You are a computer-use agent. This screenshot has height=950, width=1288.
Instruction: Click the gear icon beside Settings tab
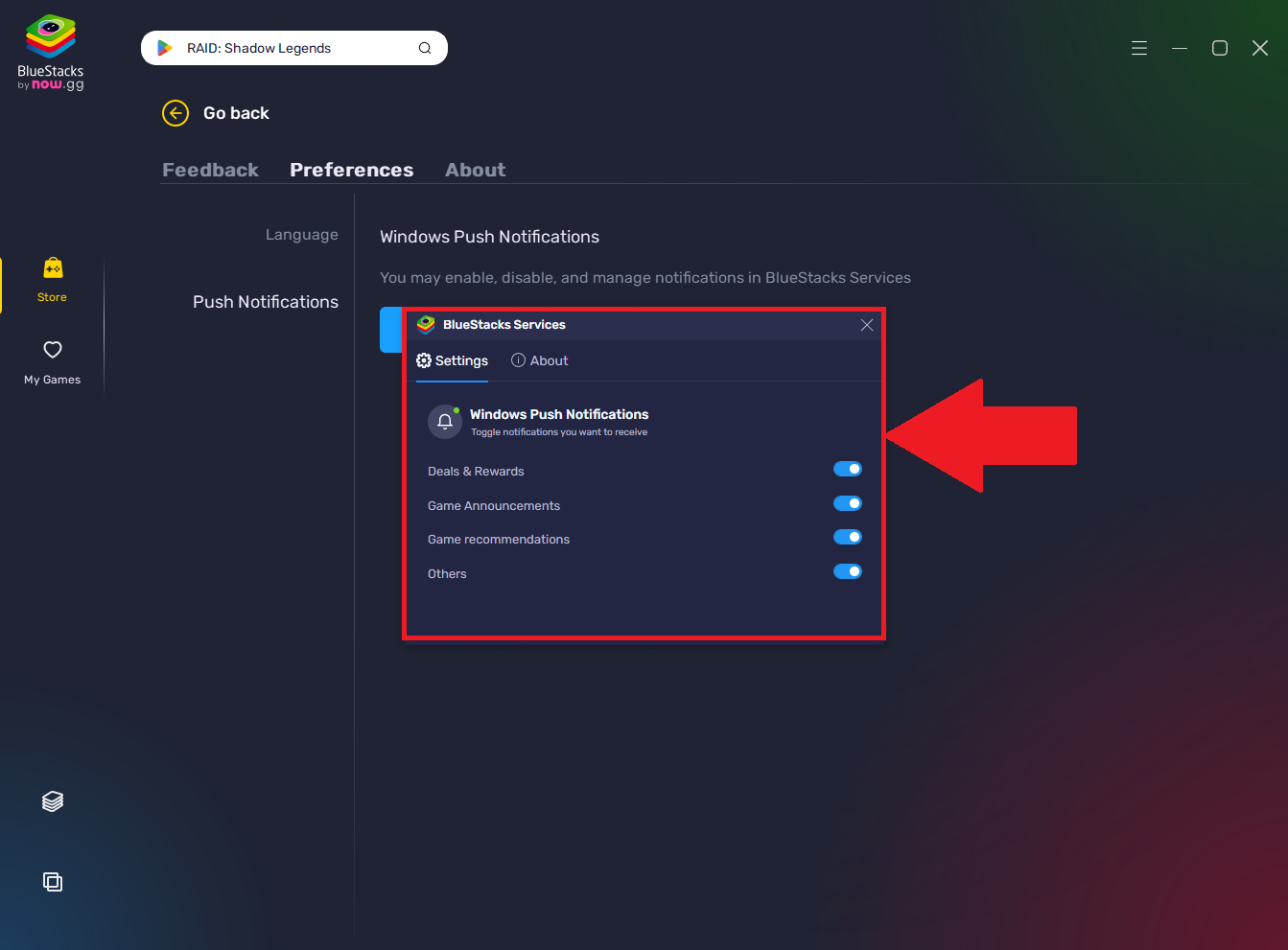coord(423,360)
